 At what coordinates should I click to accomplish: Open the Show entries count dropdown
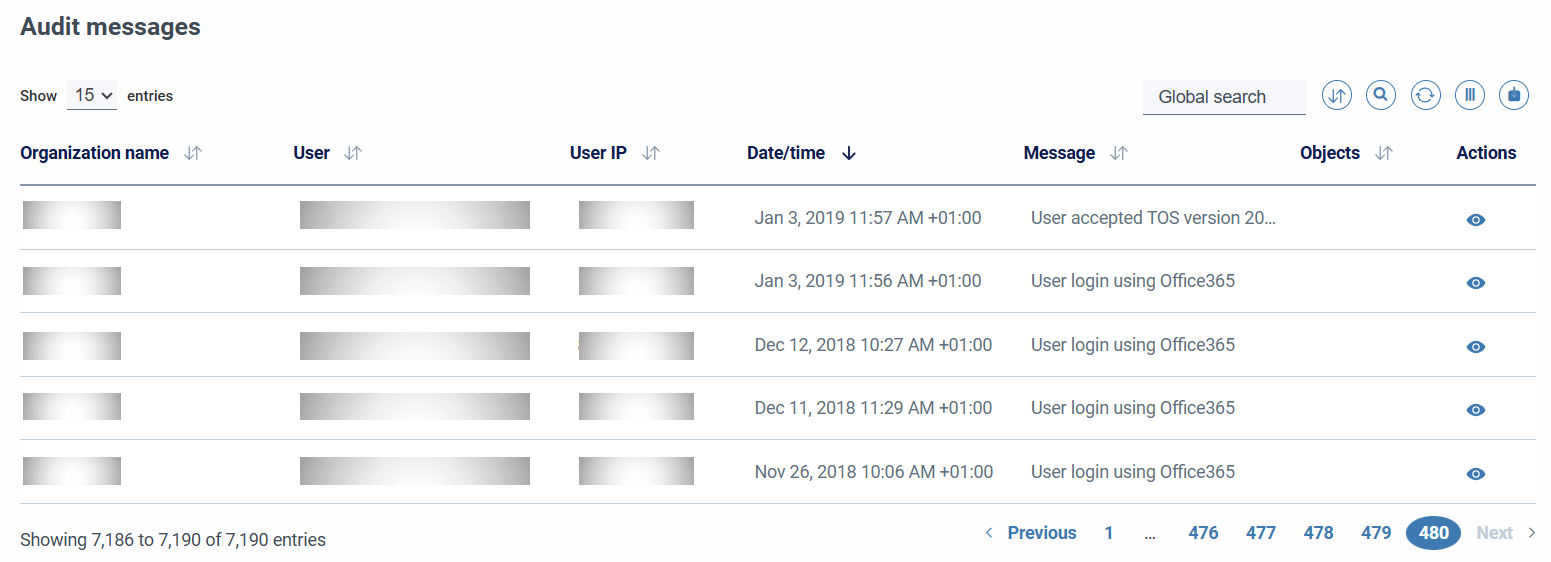92,96
